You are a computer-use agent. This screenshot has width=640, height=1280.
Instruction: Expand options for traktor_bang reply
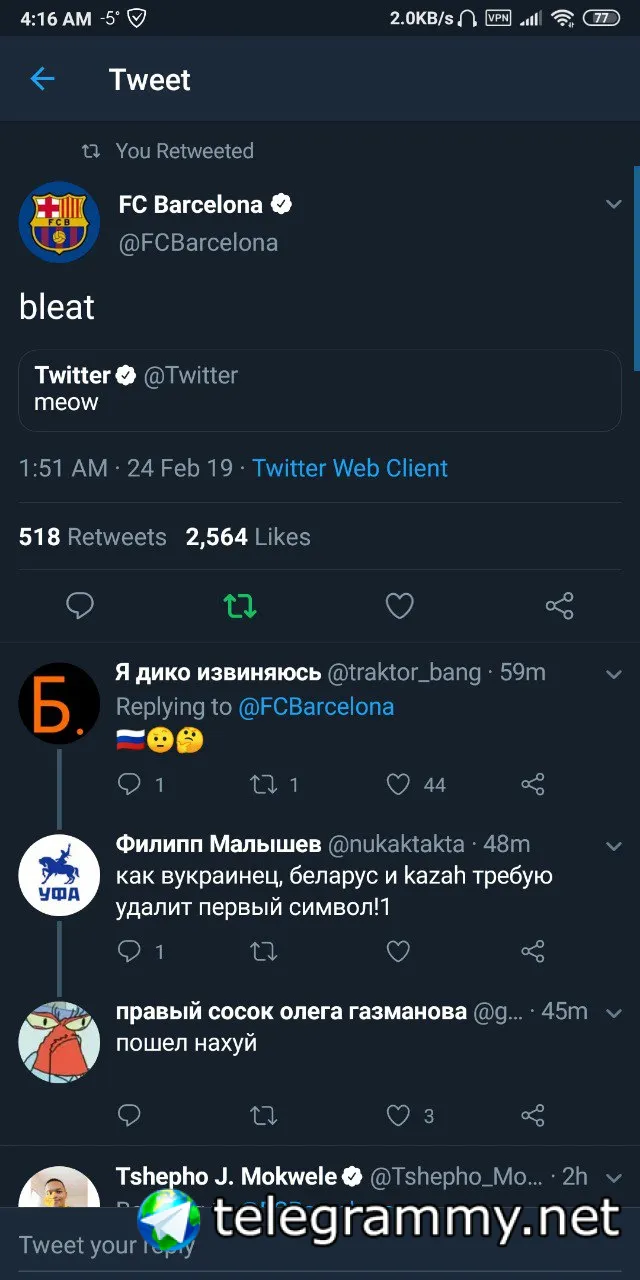click(614, 674)
